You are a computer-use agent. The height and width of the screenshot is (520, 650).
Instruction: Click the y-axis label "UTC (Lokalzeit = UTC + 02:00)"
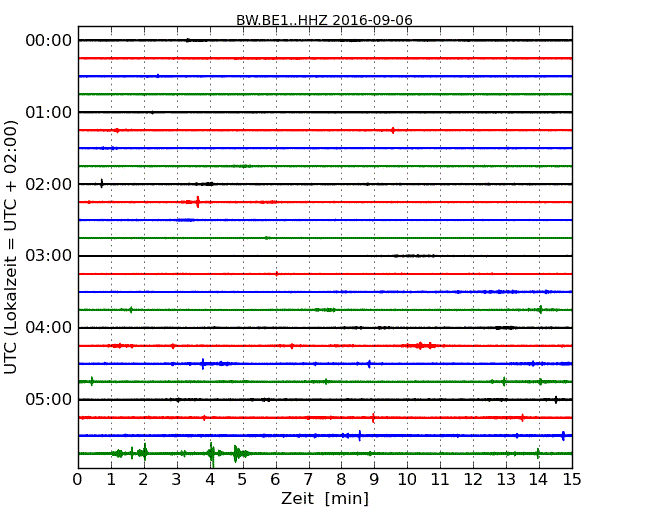pyautogui.click(x=11, y=247)
